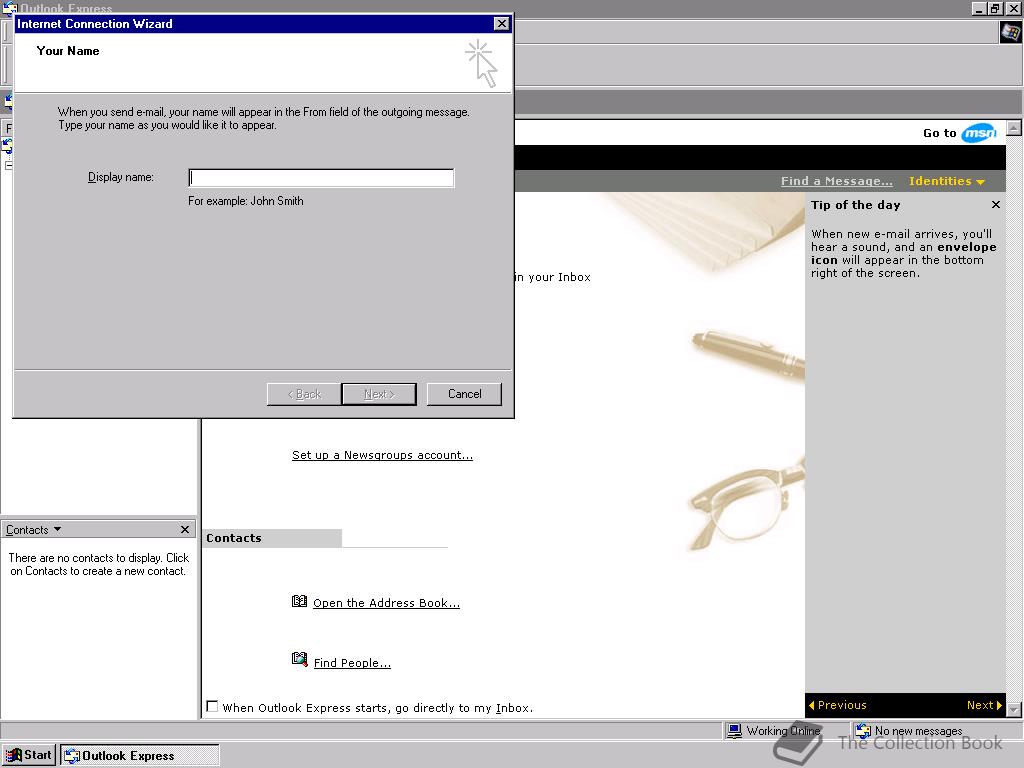The image size is (1024, 768).
Task: Click the Outlook Express taskbar button
Action: coord(140,756)
